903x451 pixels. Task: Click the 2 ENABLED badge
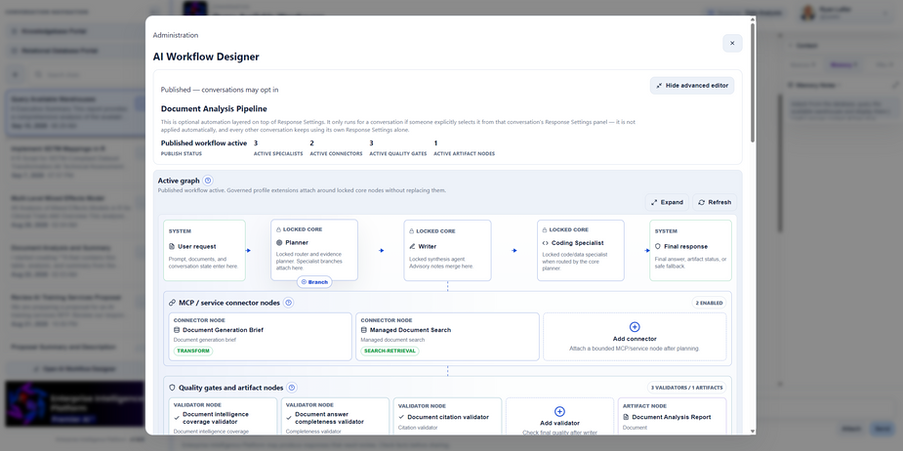pos(709,302)
